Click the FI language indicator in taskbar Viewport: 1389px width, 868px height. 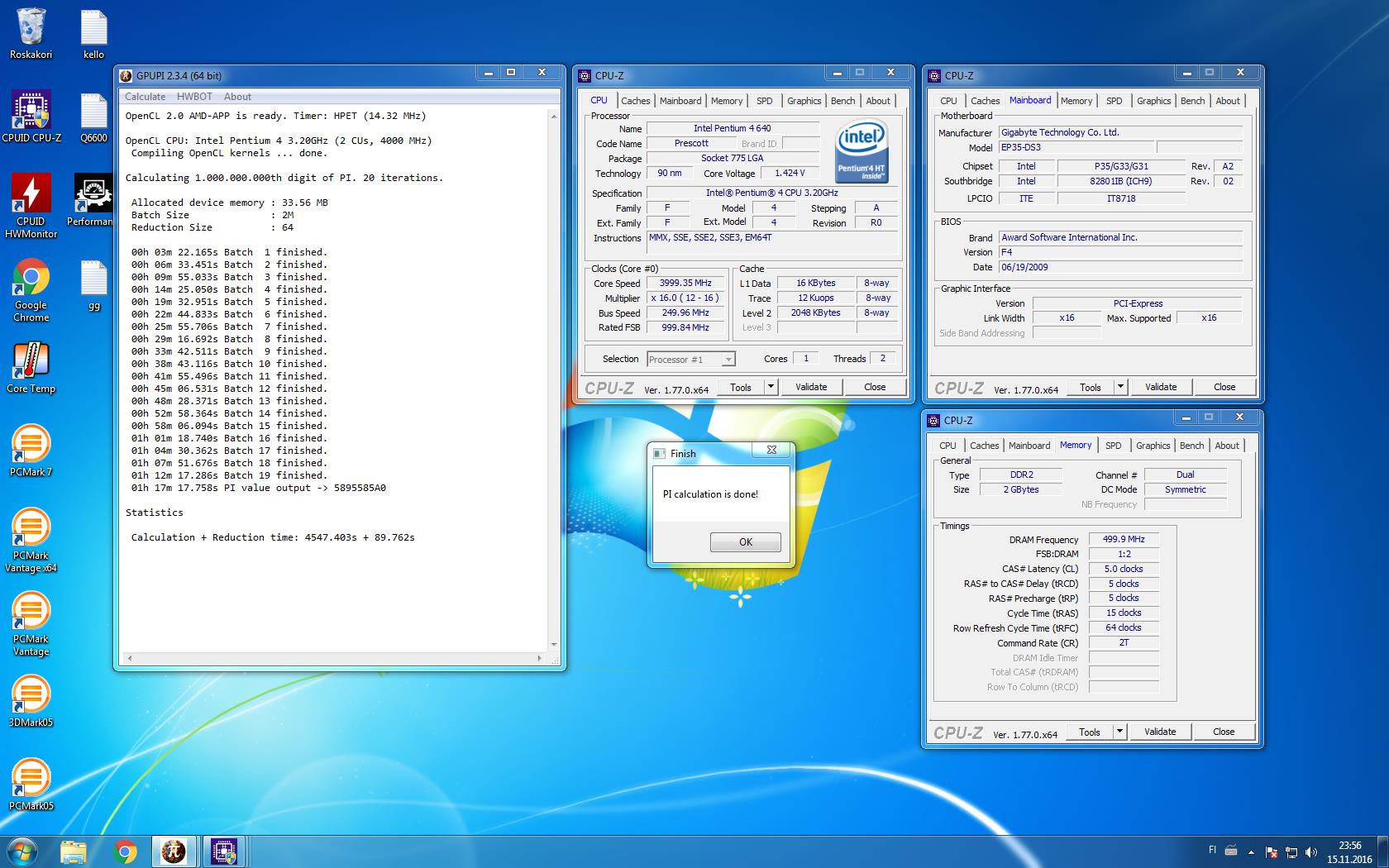click(1213, 850)
